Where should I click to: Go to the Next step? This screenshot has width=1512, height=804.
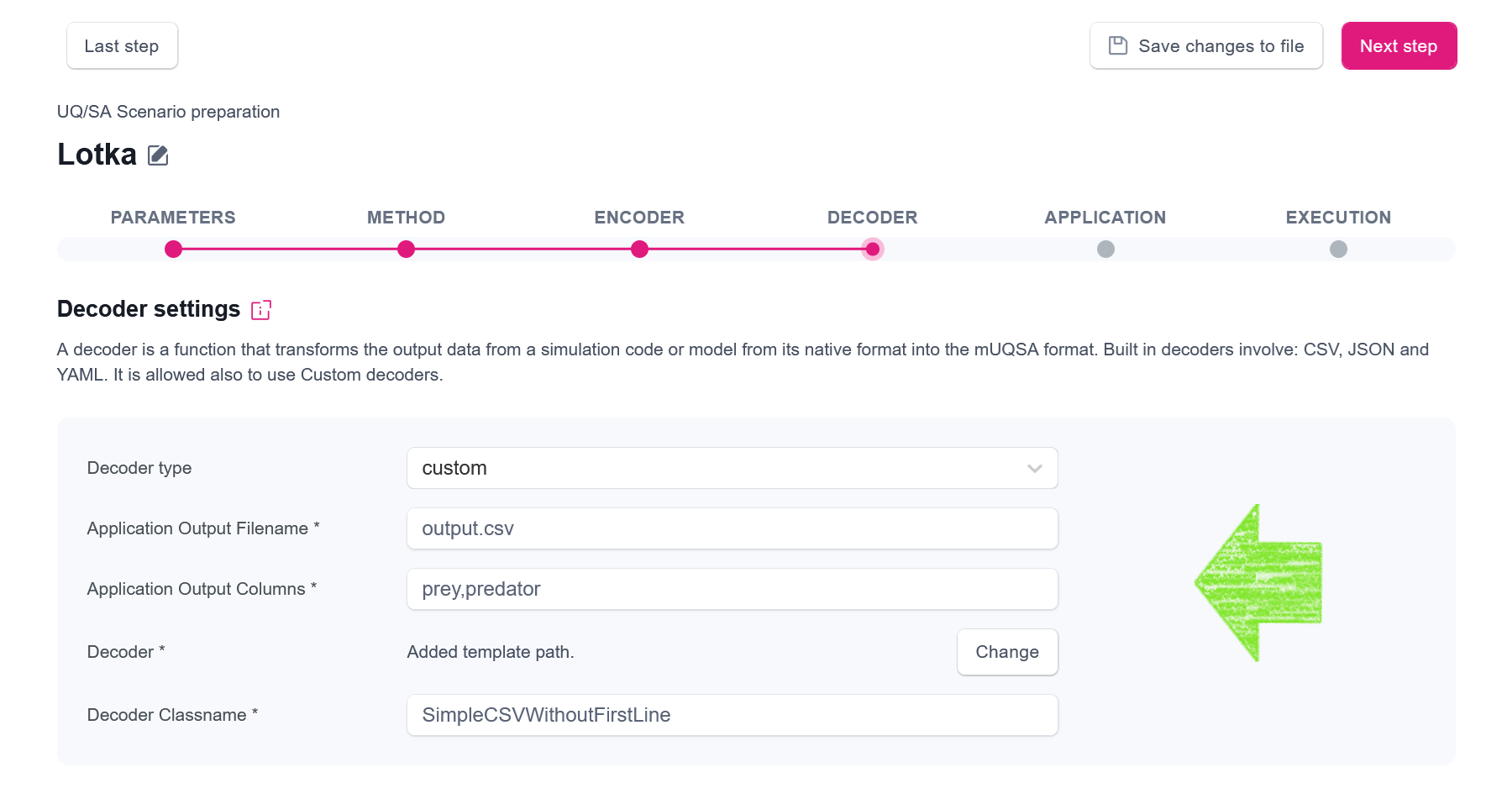click(1399, 45)
